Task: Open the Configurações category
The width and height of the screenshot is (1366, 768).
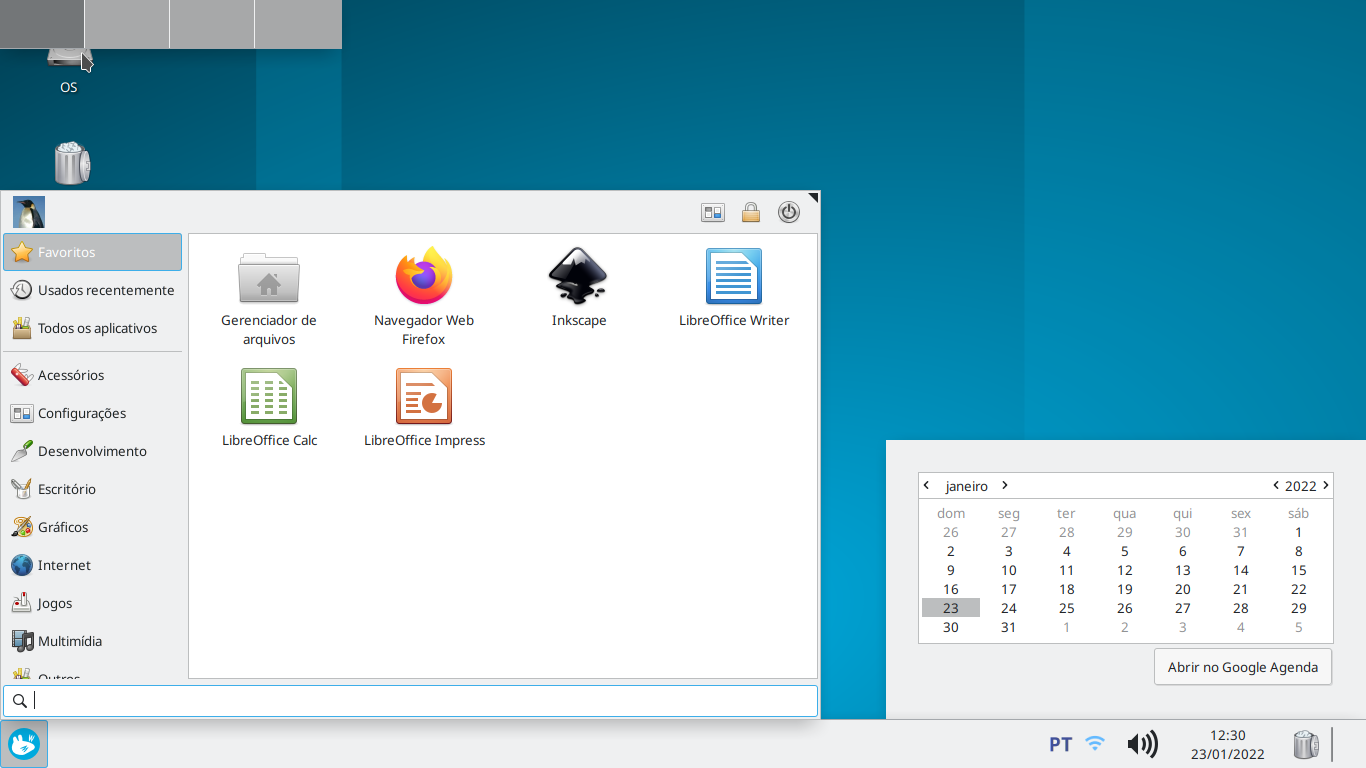Action: point(93,413)
